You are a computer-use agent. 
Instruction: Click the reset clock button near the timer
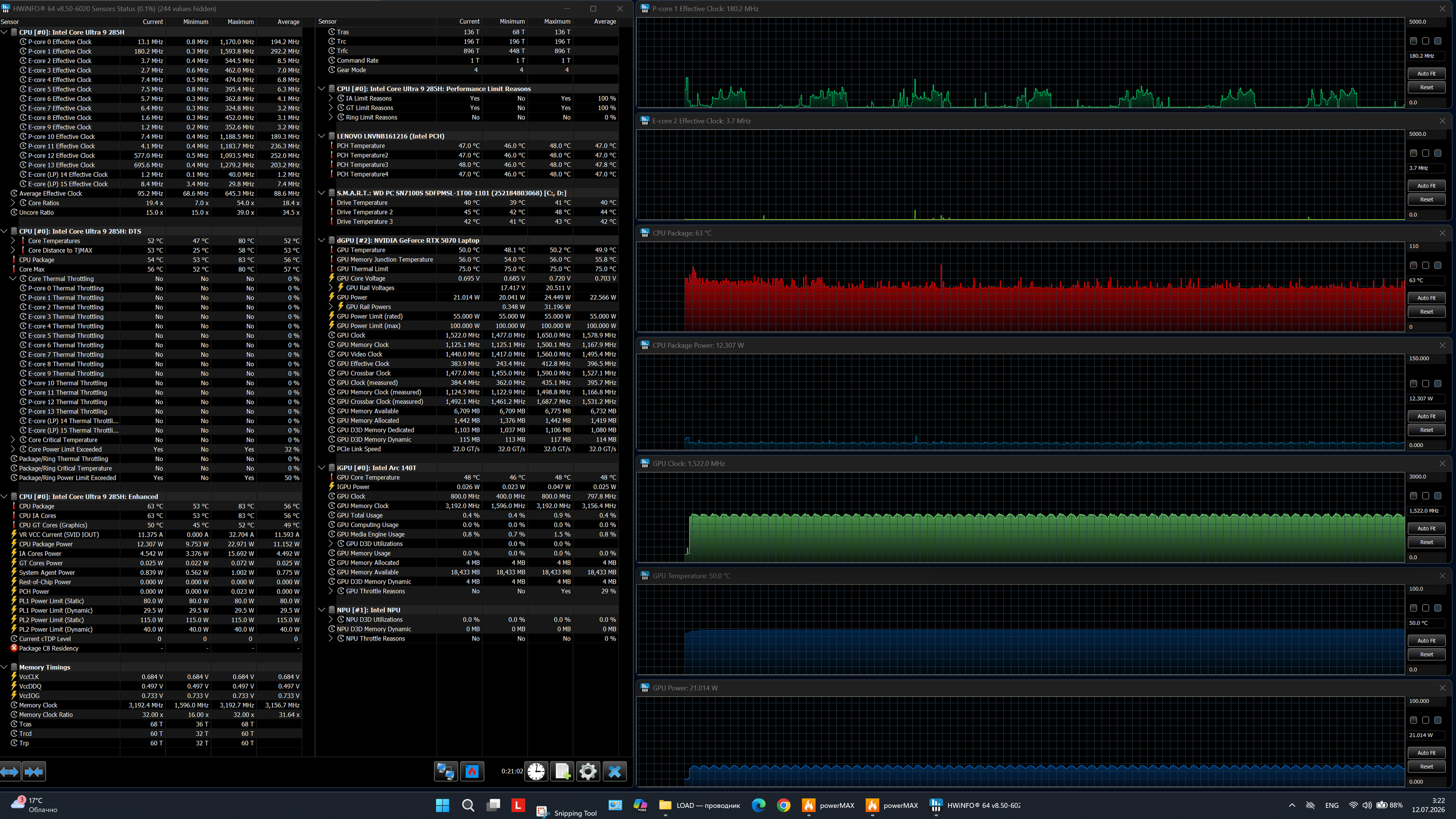536,771
